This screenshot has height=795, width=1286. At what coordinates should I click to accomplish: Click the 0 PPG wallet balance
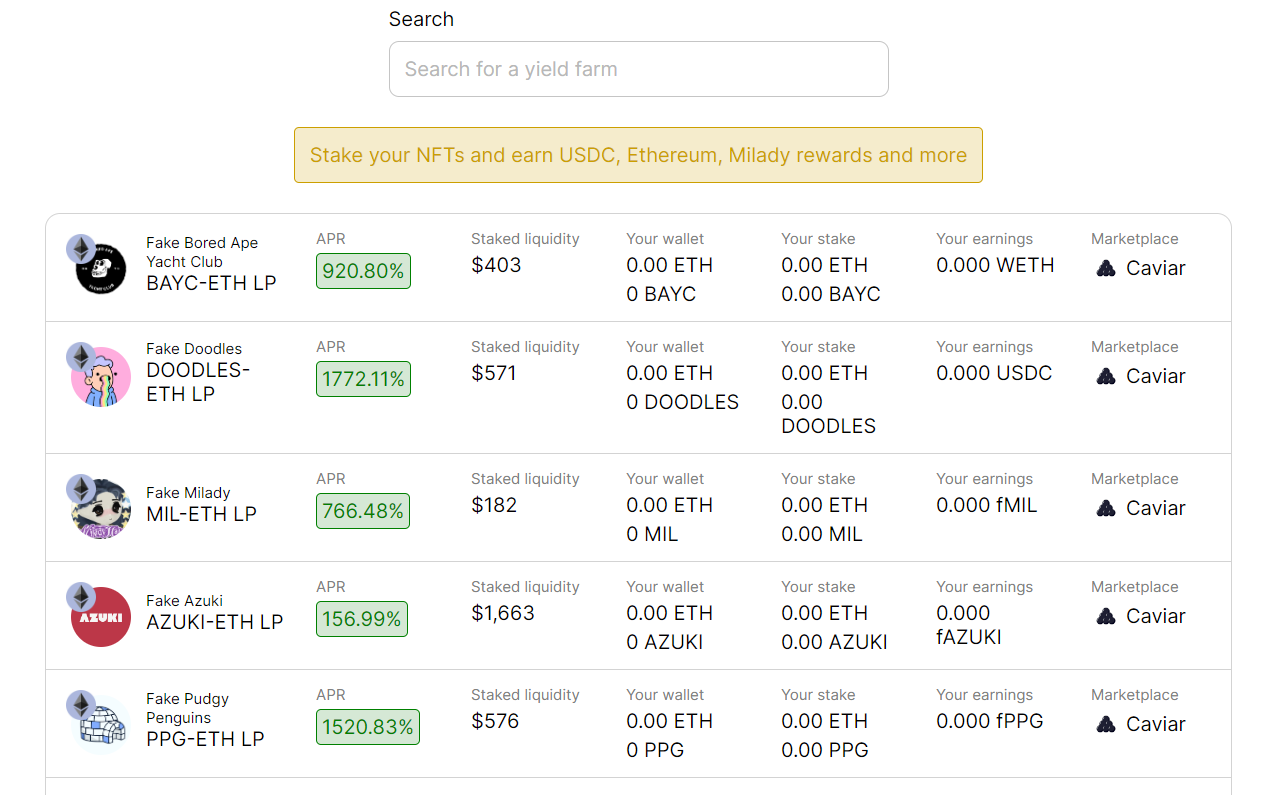click(x=655, y=750)
